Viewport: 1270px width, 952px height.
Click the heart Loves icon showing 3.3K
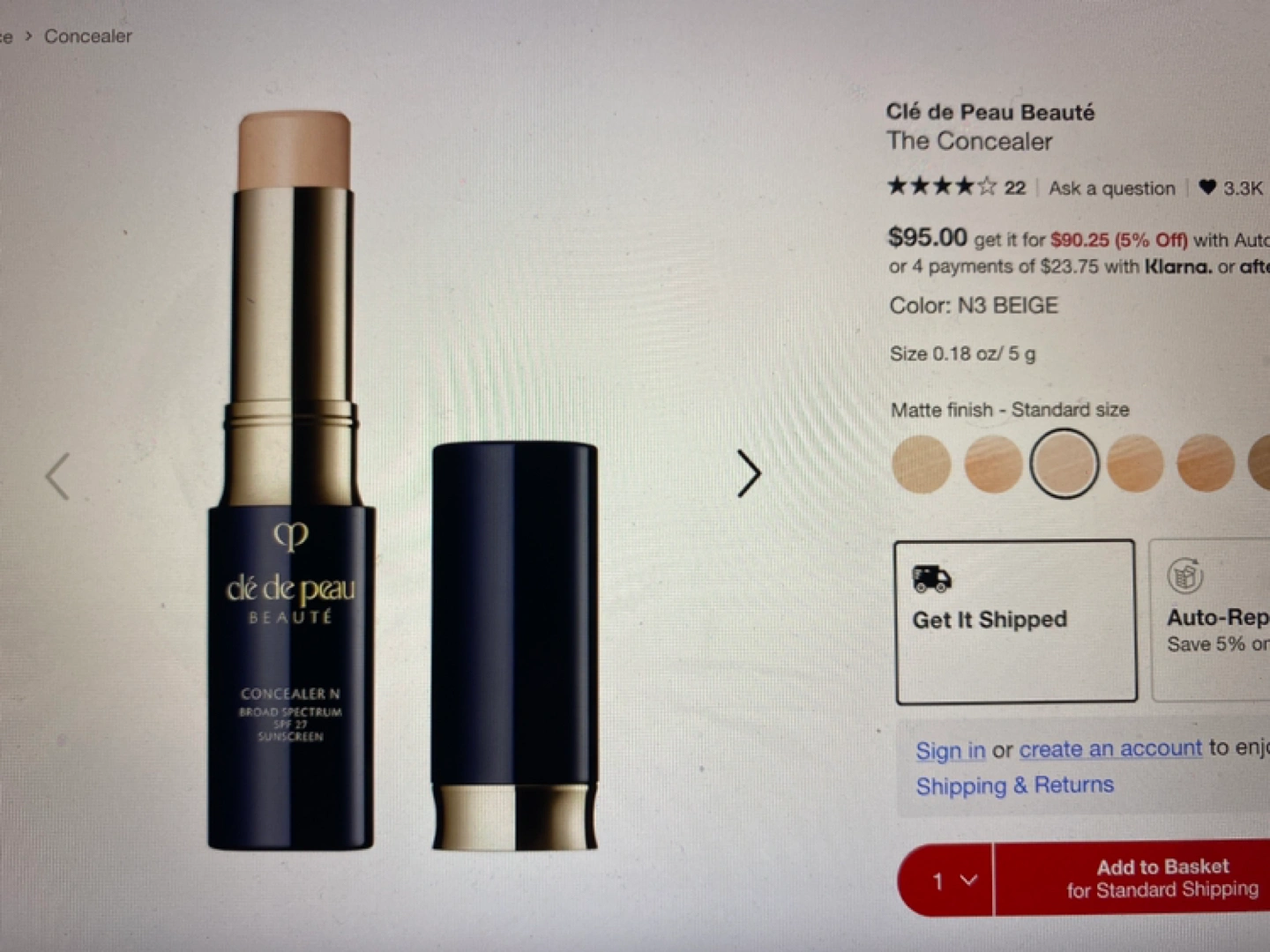[x=1207, y=187]
